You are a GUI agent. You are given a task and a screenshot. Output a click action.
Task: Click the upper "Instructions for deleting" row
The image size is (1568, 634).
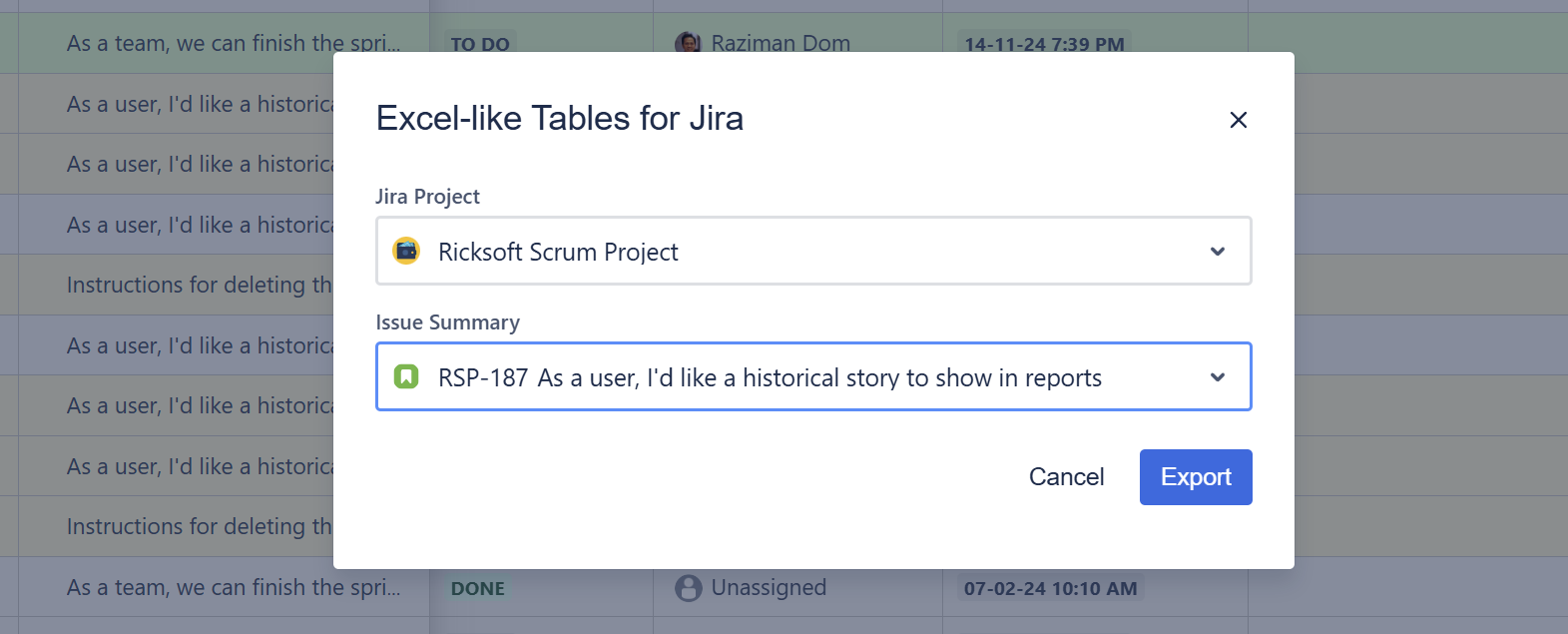pos(199,285)
